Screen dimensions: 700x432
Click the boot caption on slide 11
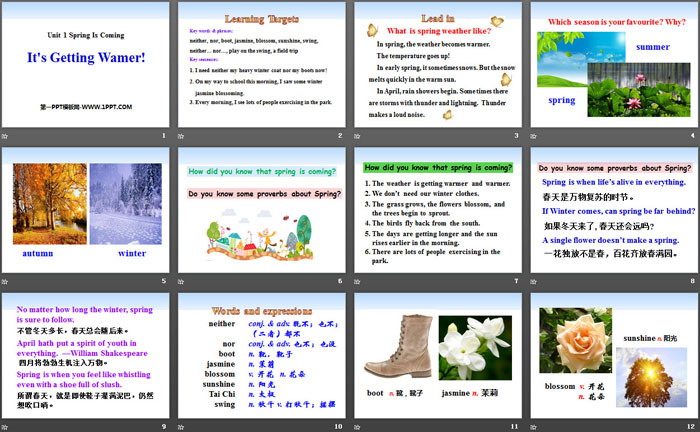click(395, 393)
